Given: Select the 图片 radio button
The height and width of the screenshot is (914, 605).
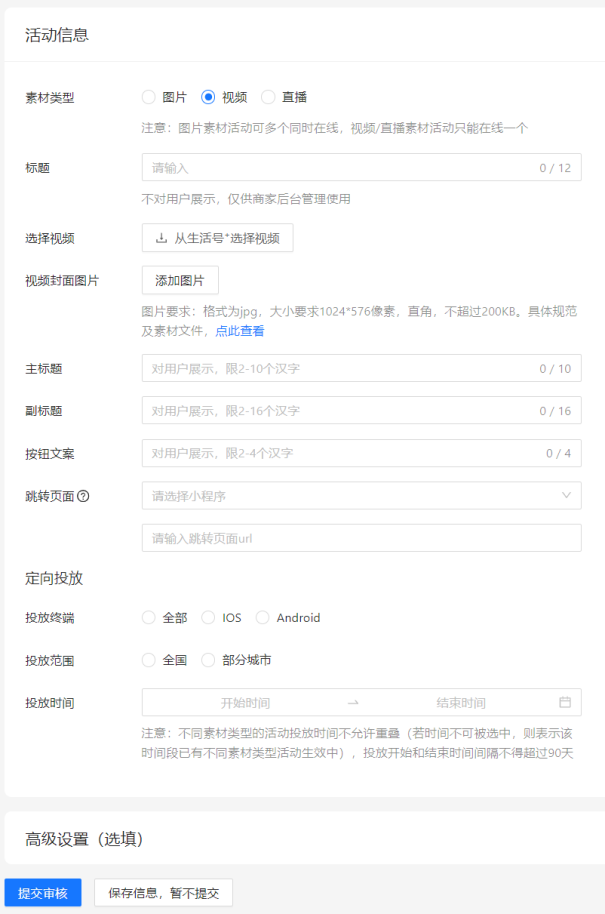Looking at the screenshot, I should click(149, 97).
